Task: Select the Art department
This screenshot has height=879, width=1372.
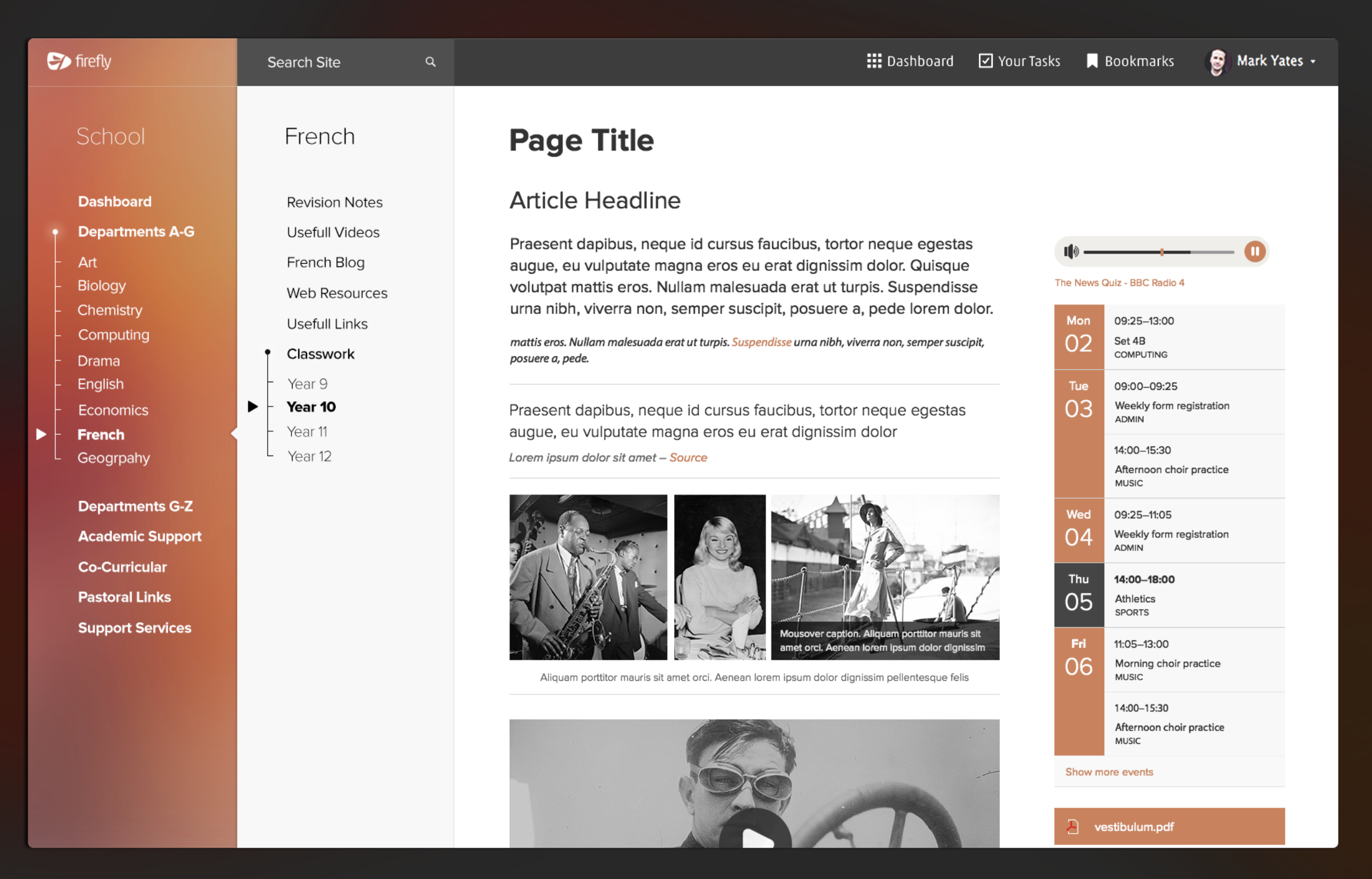Action: (x=87, y=262)
